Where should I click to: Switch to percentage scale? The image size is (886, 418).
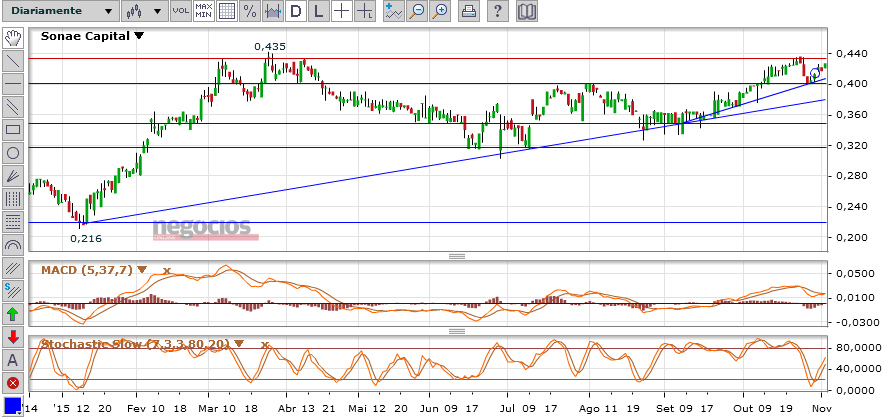(250, 11)
